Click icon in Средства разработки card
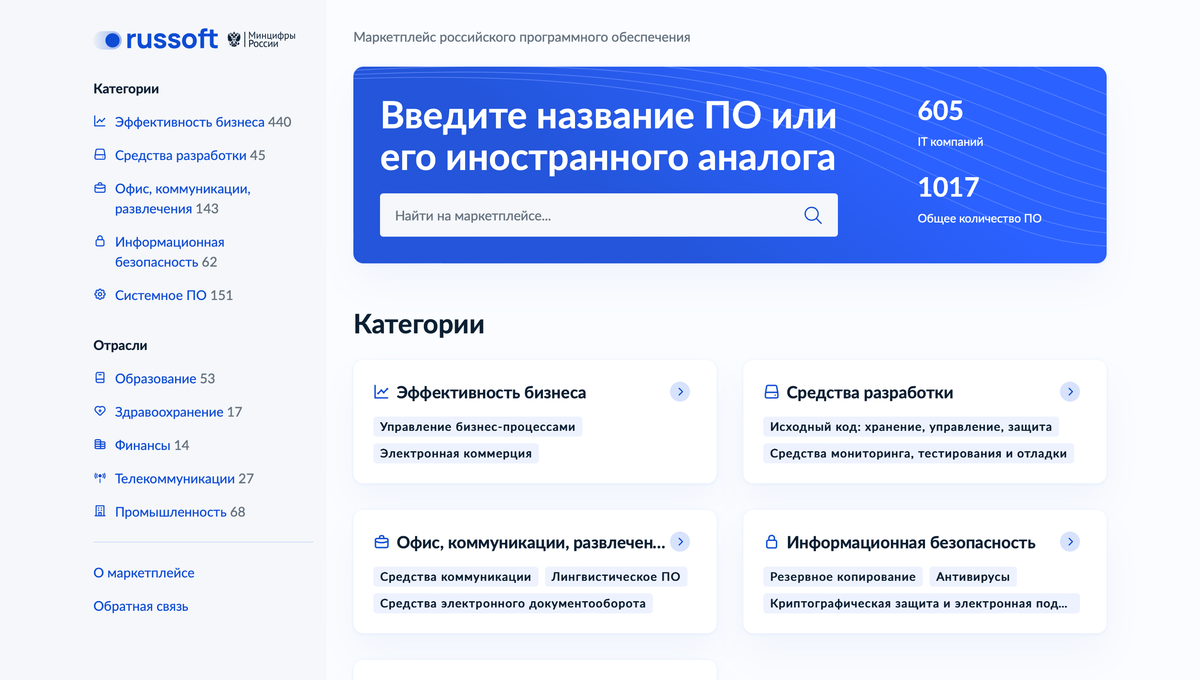The width and height of the screenshot is (1200, 680). [771, 392]
